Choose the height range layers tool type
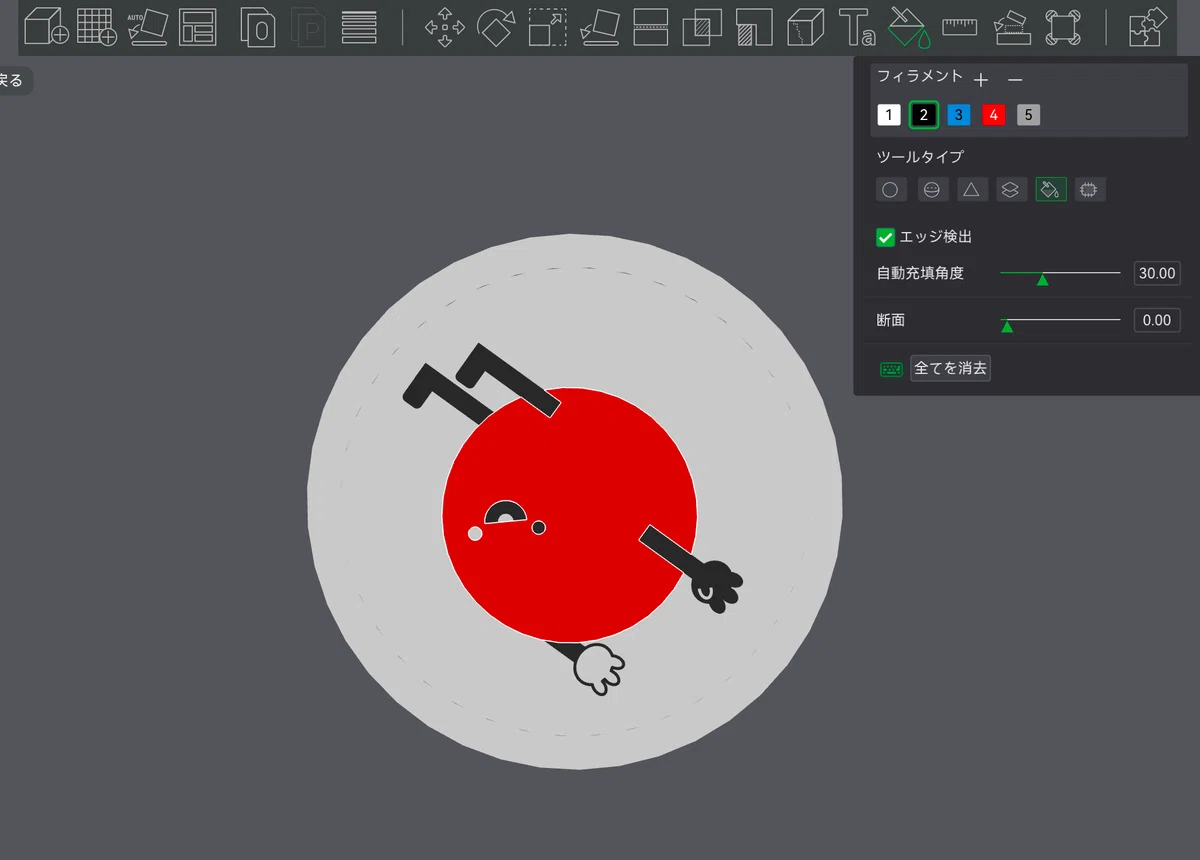 coord(1011,189)
